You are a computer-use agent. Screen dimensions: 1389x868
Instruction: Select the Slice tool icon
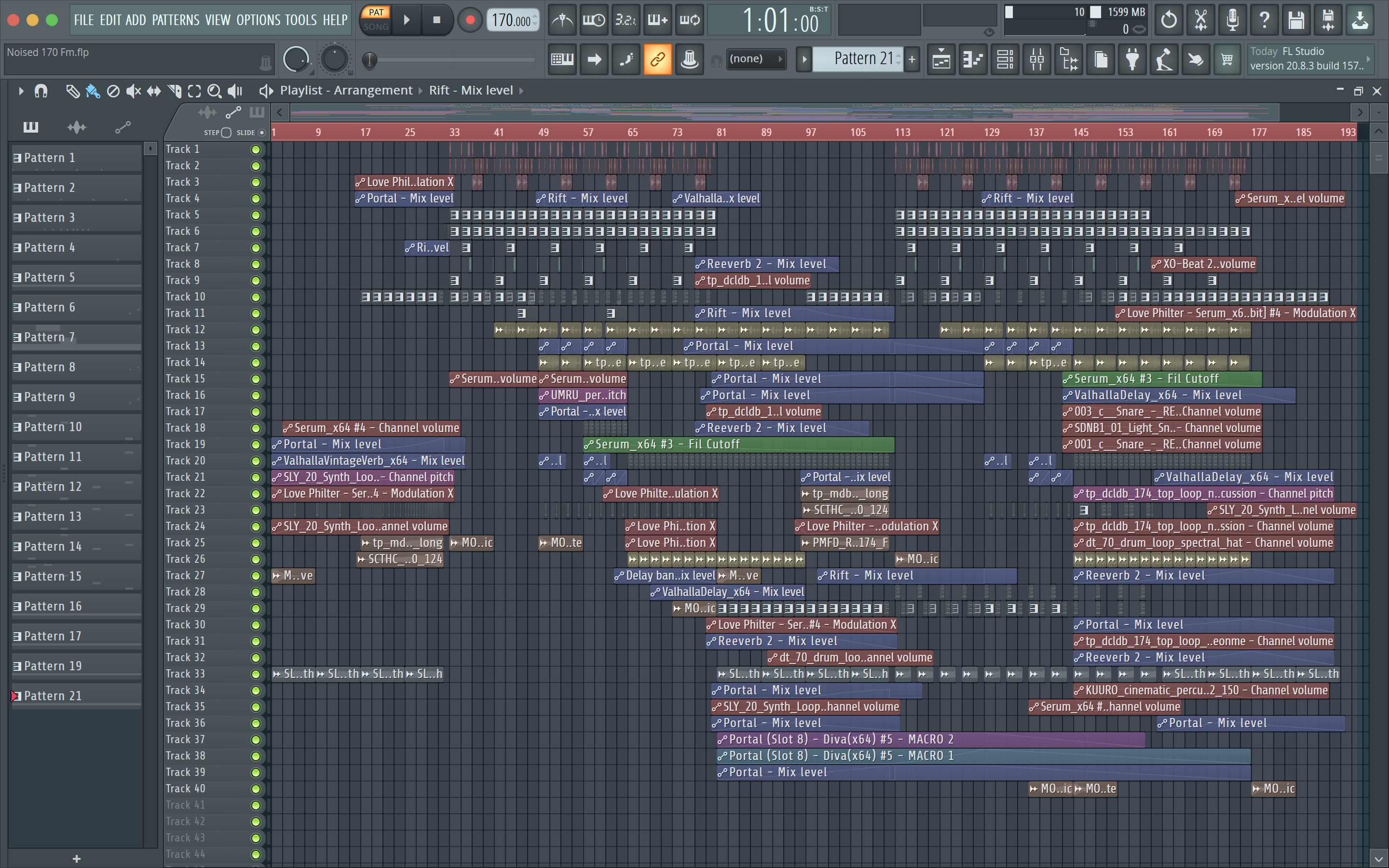(x=174, y=91)
